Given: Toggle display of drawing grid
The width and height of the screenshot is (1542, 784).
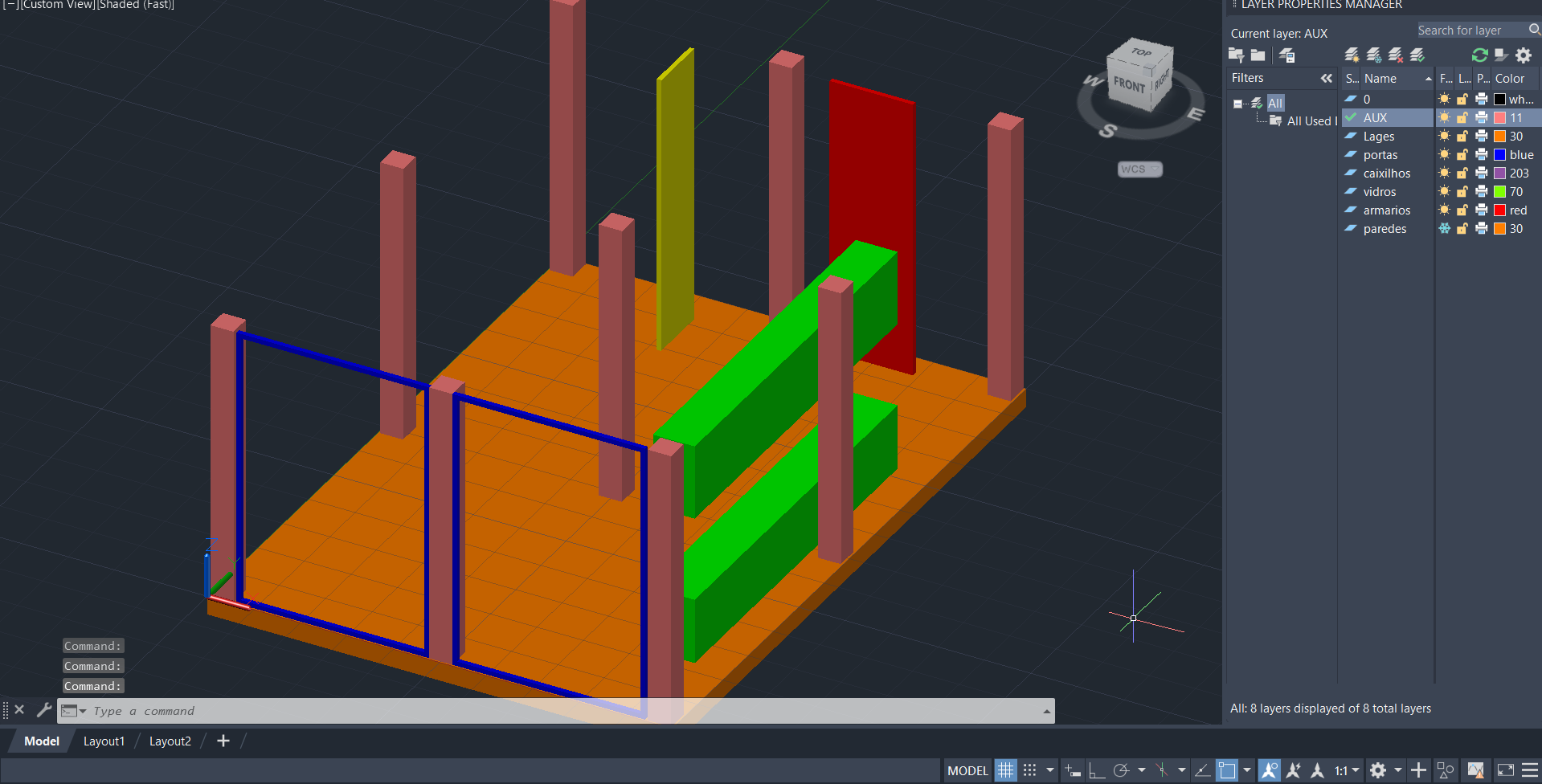Looking at the screenshot, I should tap(1006, 770).
